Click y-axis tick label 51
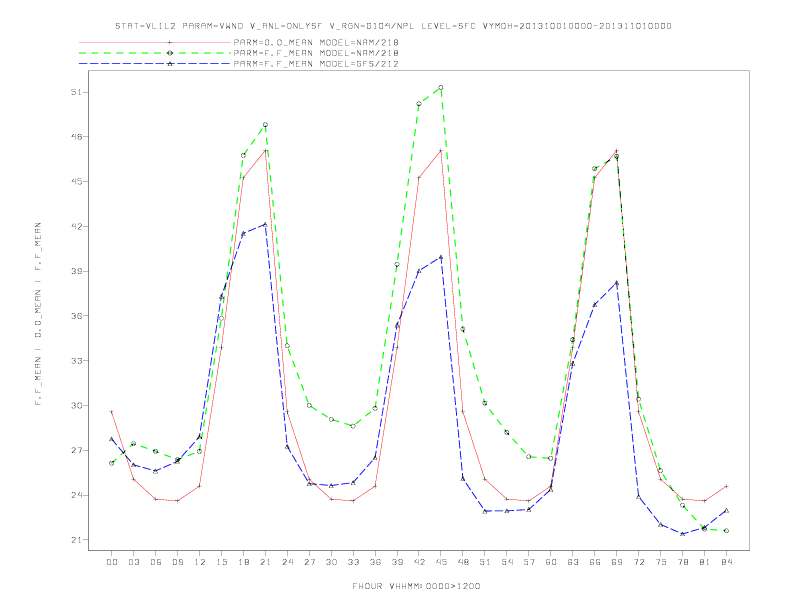792x612 pixels. (77, 92)
